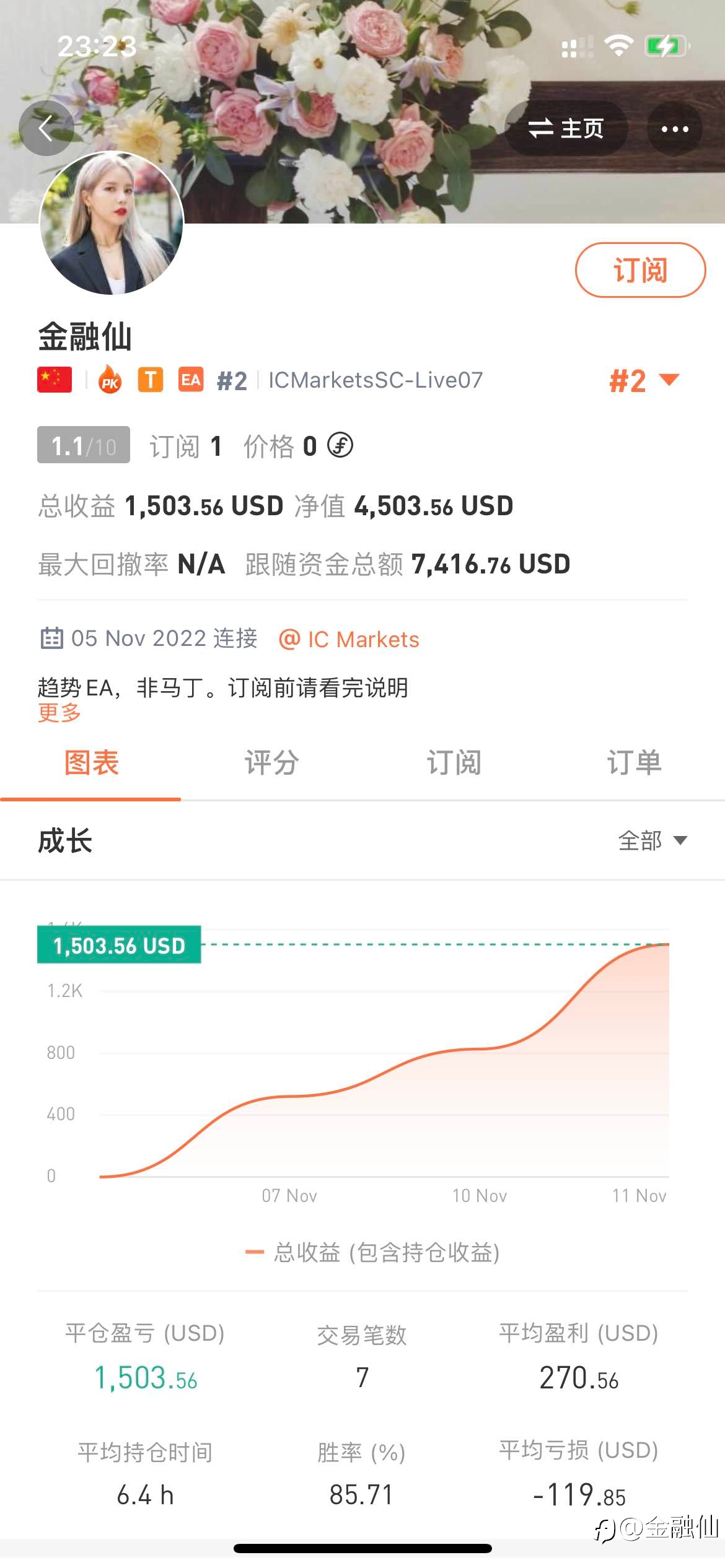
Task: Switch view using the 主页 toggle button
Action: pyautogui.click(x=566, y=129)
